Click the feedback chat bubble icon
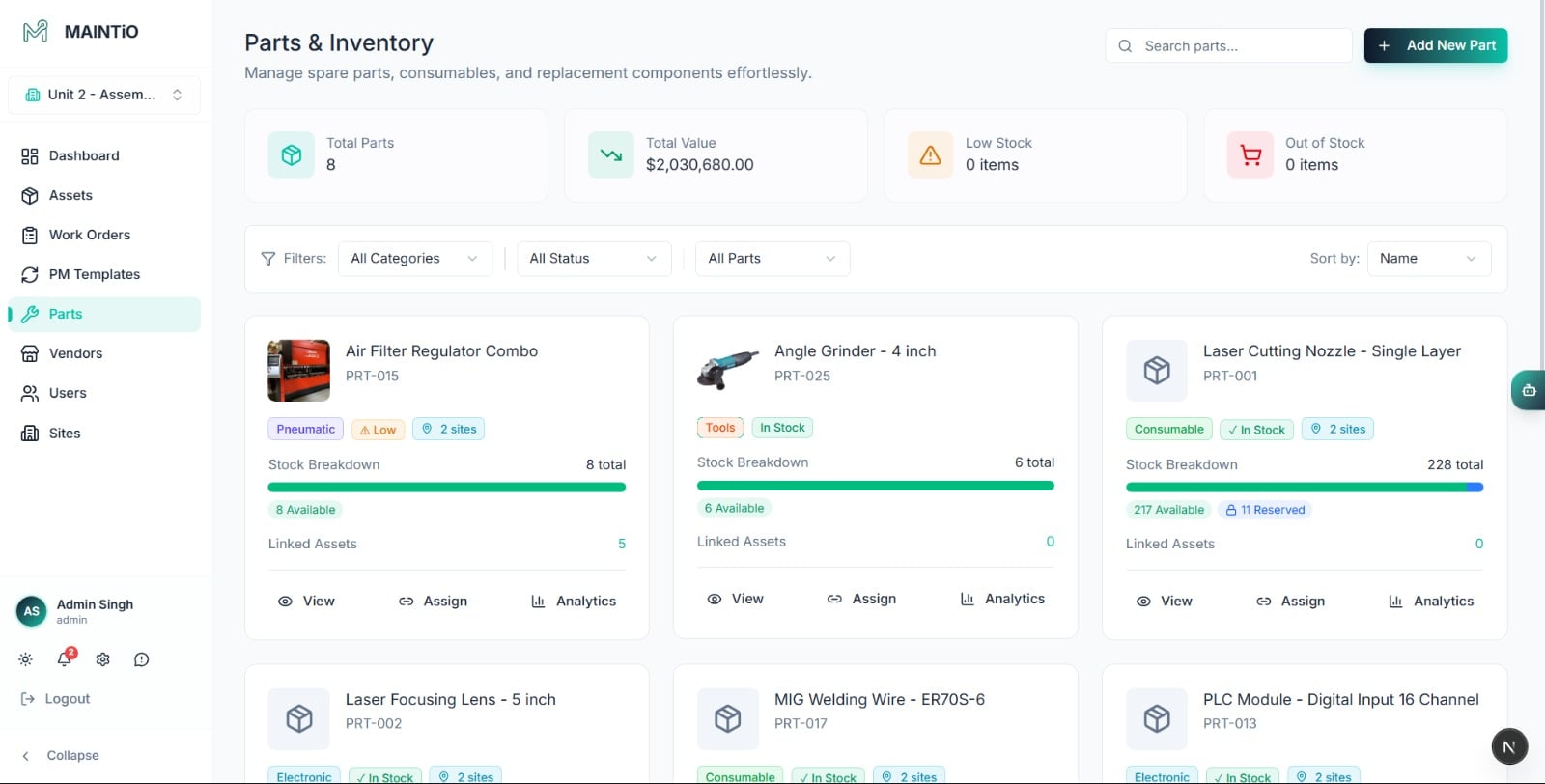 click(x=141, y=659)
